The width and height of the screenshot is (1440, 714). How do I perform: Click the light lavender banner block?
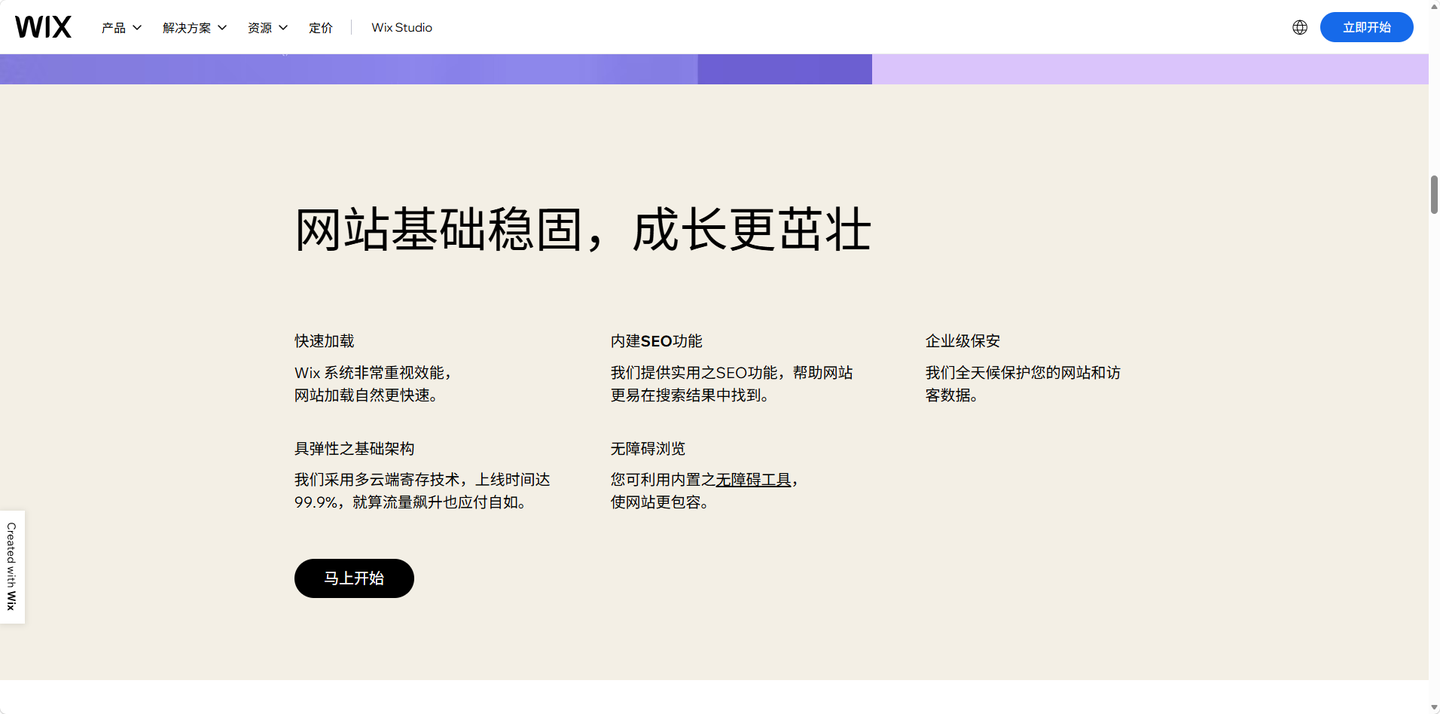(x=1150, y=69)
